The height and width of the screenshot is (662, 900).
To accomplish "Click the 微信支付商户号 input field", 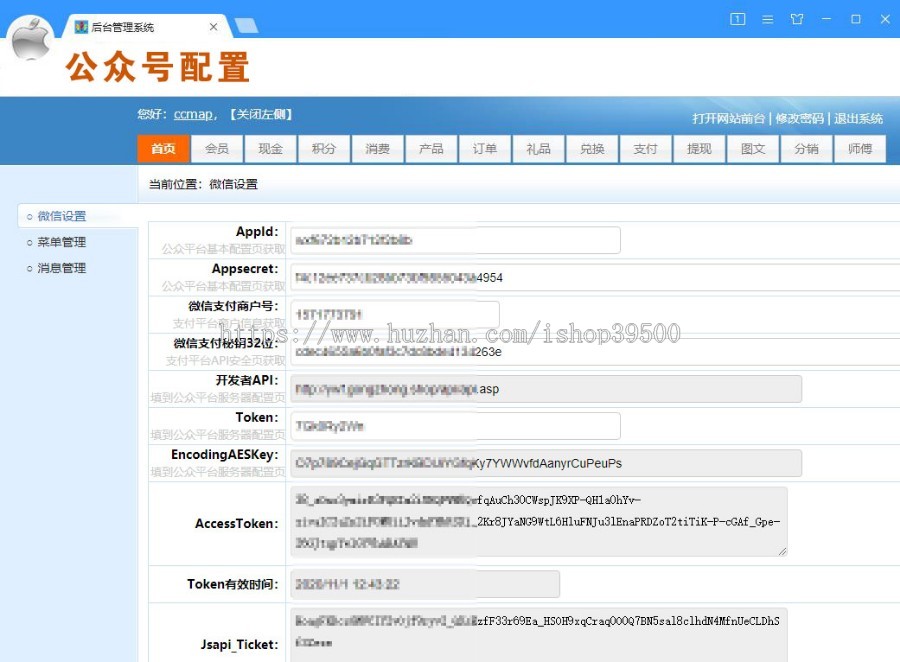I will 395,314.
